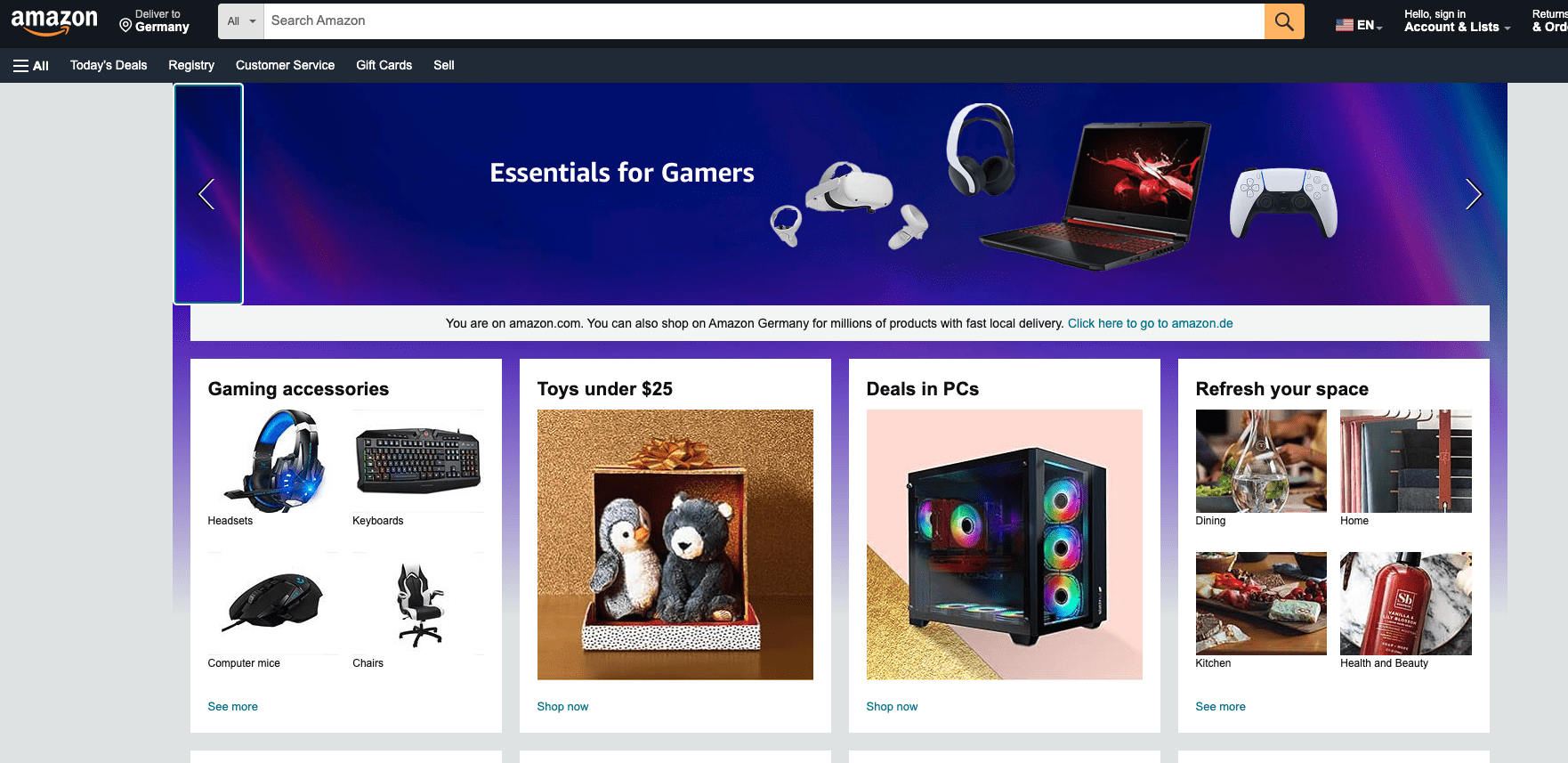The image size is (1568, 763).
Task: Click link to go to amazon.de
Action: pyautogui.click(x=1150, y=323)
